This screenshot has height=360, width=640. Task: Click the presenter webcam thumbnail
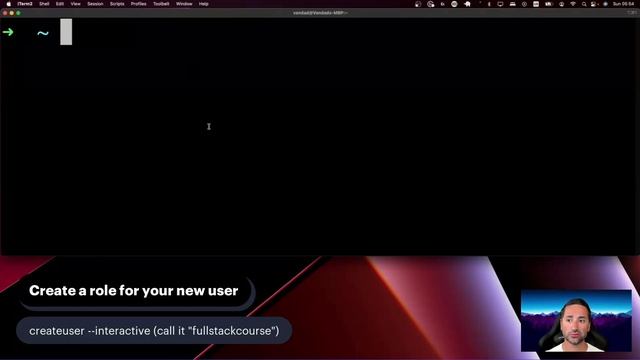(576, 321)
